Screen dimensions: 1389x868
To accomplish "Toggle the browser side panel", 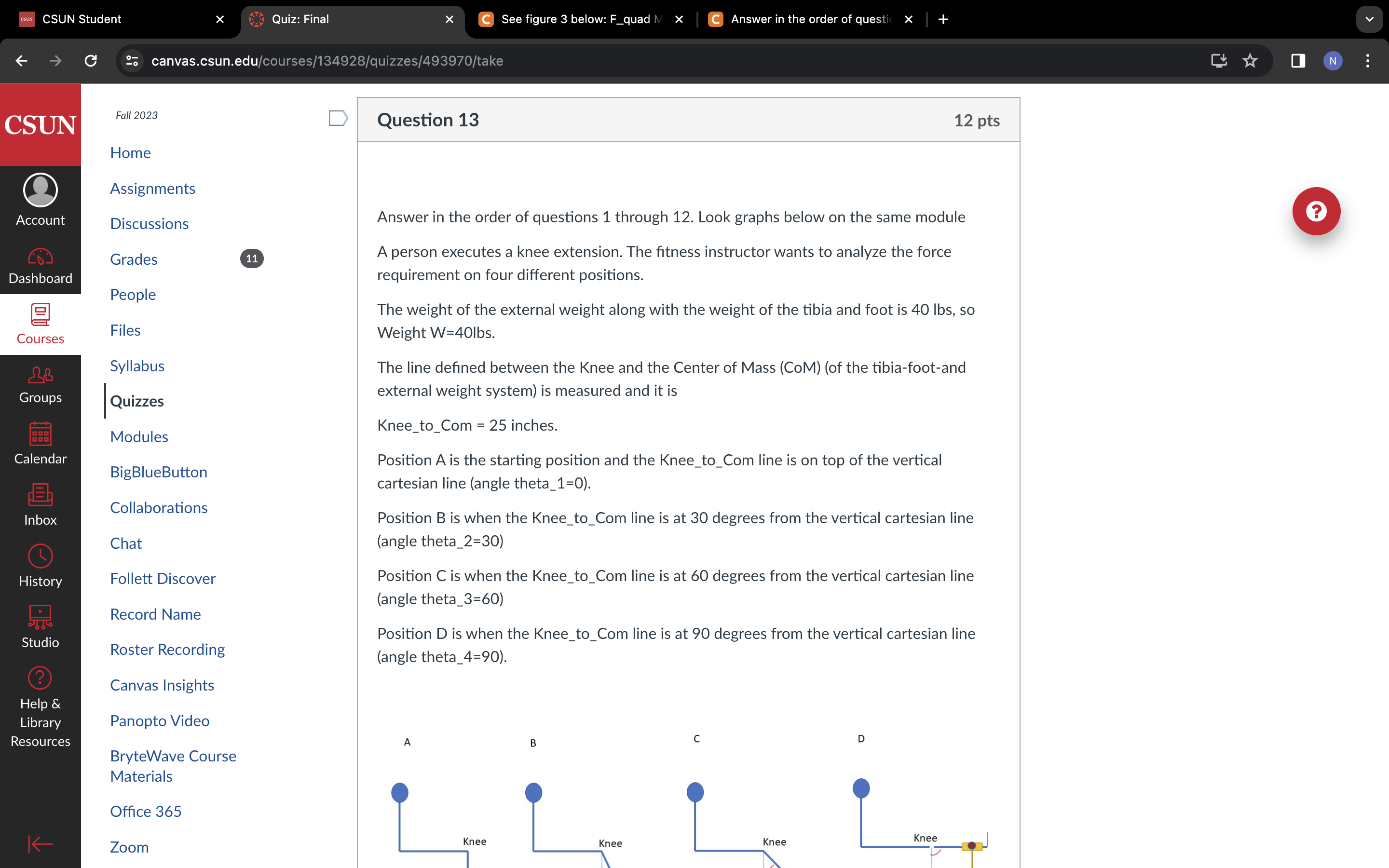I will (1298, 61).
